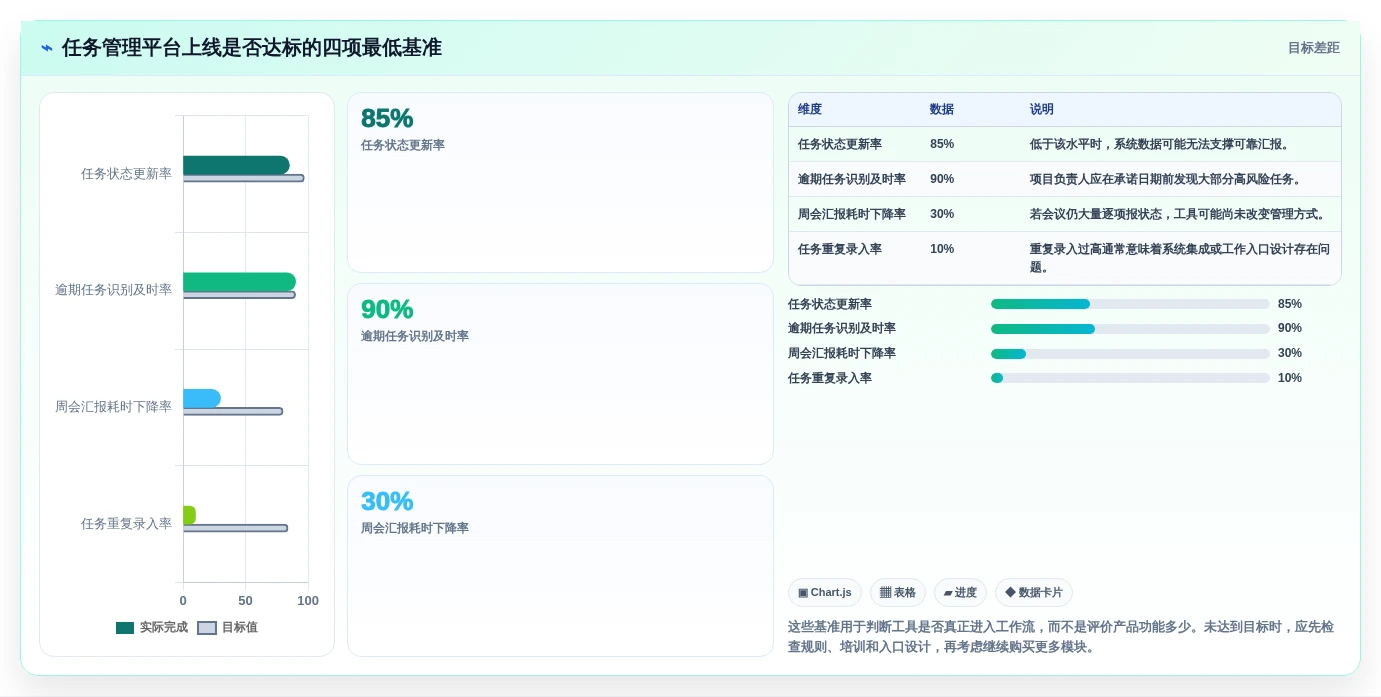Click the 85% value in the table
This screenshot has height=697, width=1381.
[942, 144]
